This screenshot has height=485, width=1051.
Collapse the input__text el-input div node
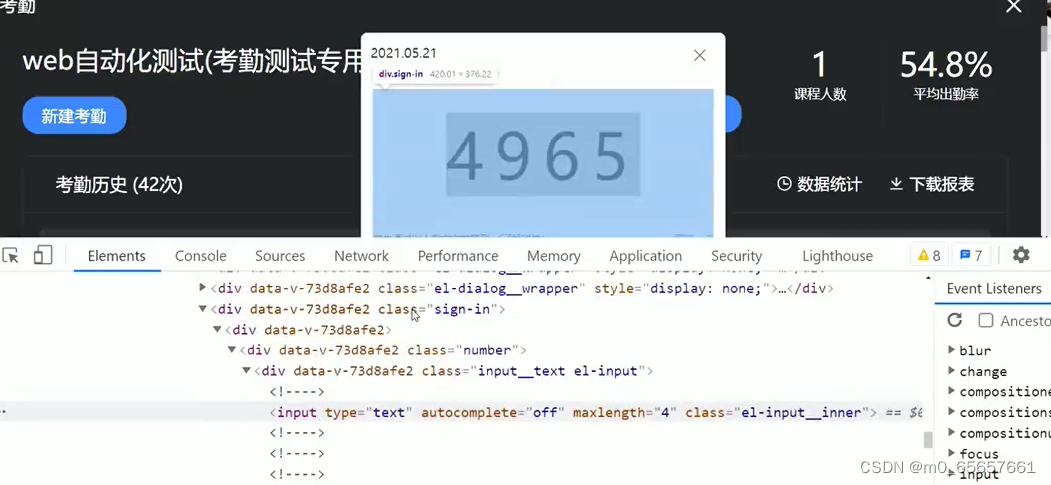coord(247,370)
